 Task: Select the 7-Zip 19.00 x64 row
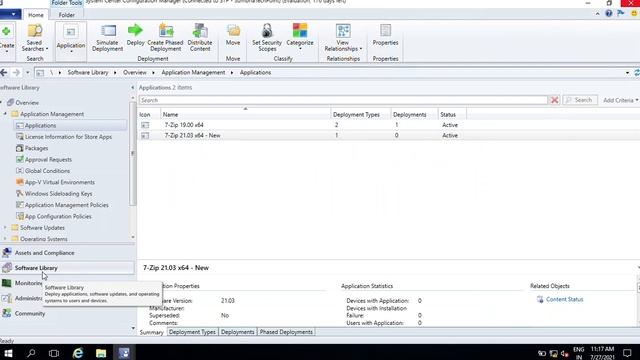pos(389,125)
